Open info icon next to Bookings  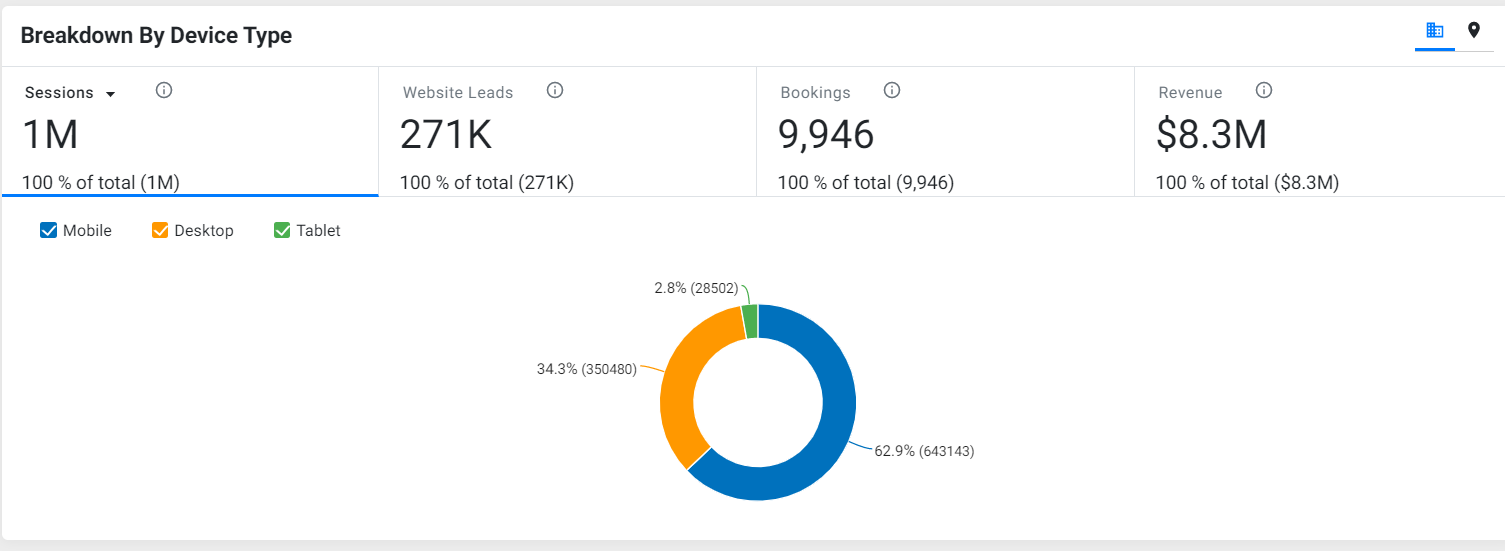tap(892, 90)
